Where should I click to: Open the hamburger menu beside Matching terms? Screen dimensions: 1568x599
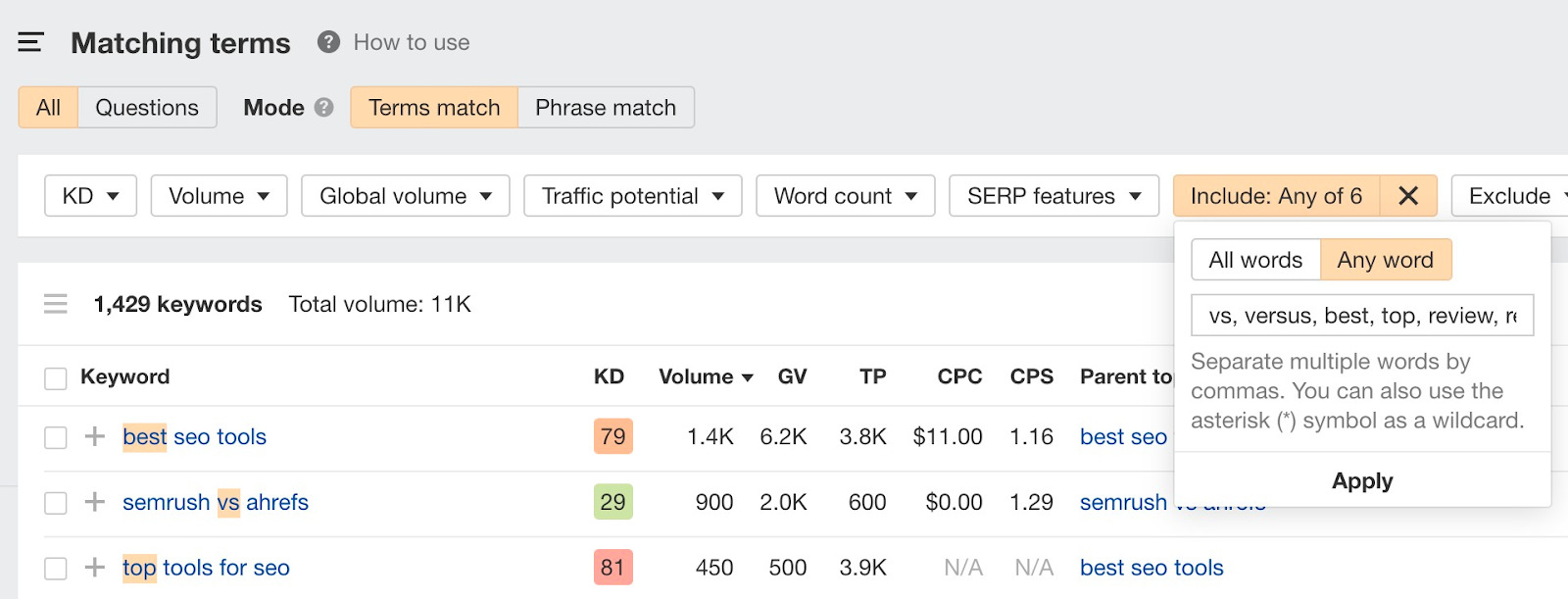31,42
